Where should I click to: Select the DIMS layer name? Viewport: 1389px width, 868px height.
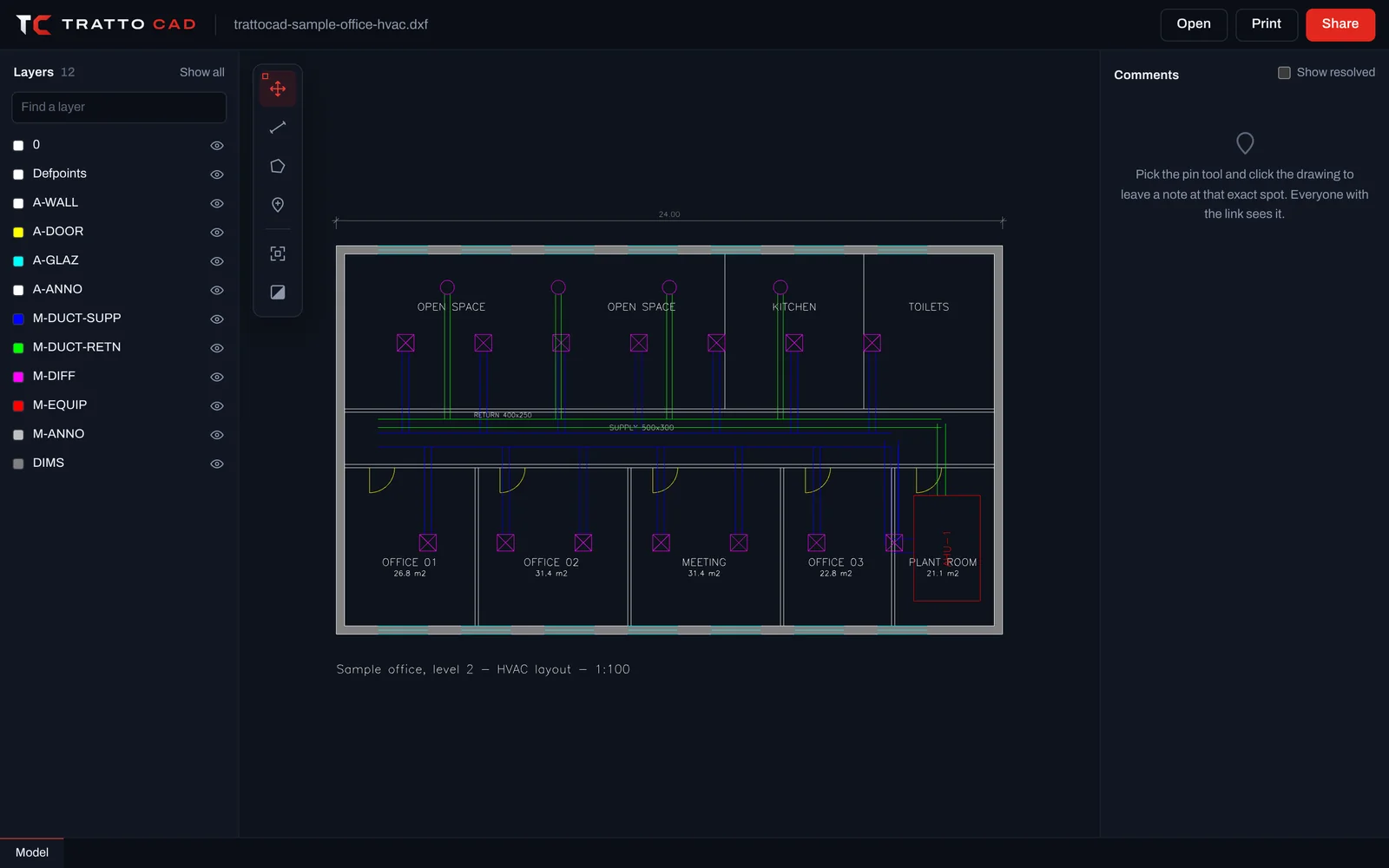pyautogui.click(x=49, y=463)
